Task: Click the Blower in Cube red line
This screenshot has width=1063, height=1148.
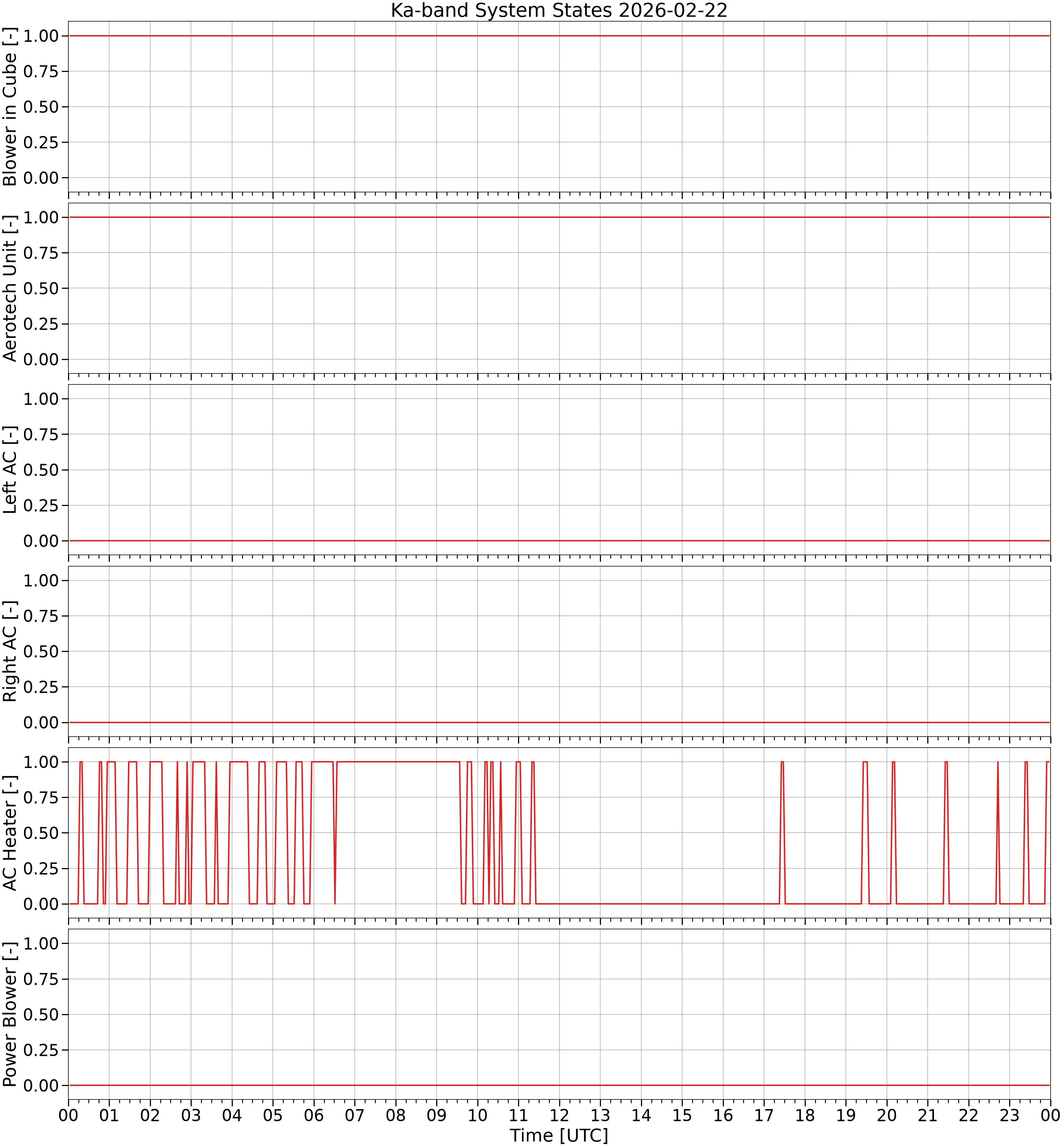Action: (559, 36)
